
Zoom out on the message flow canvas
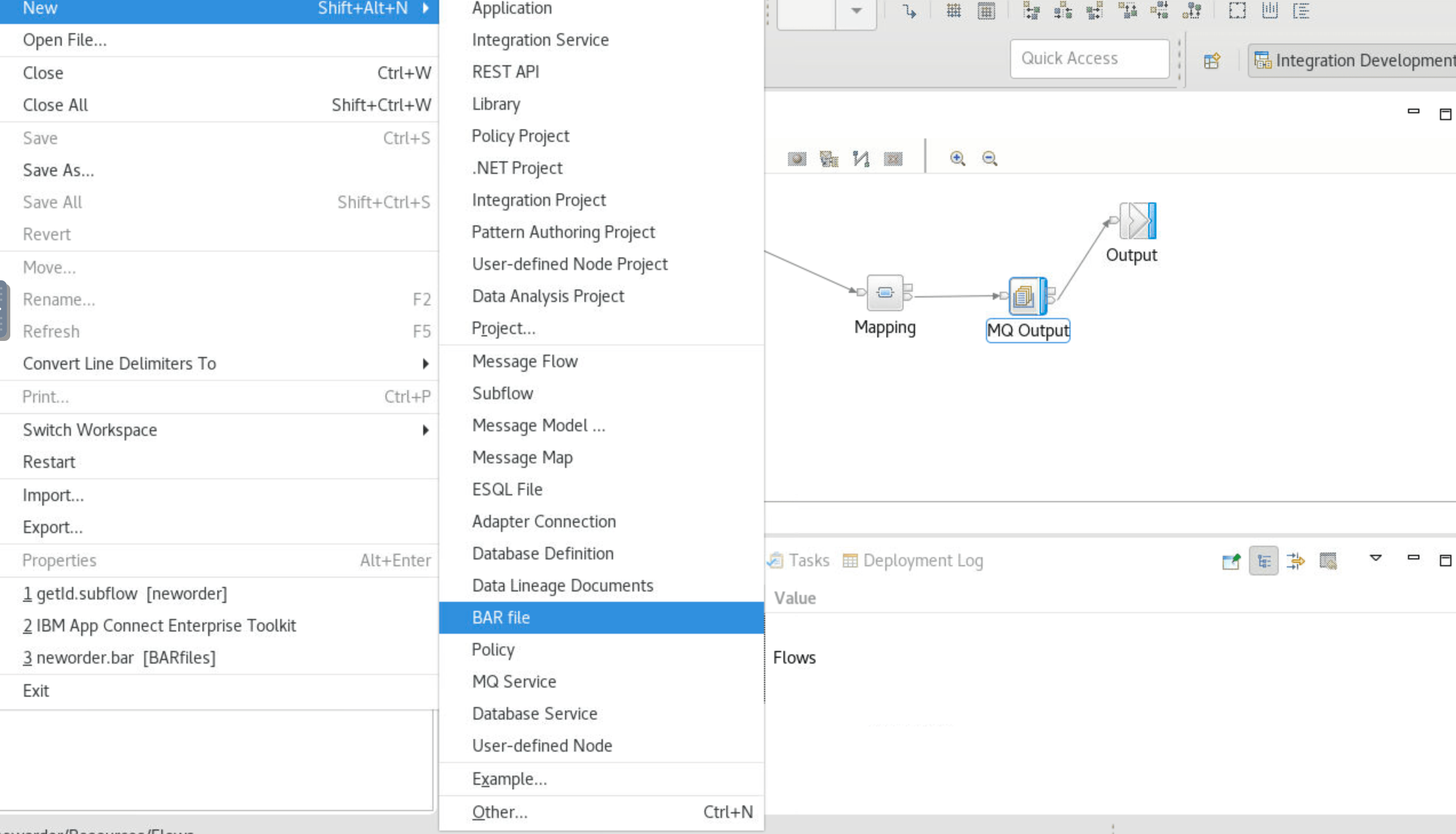(x=989, y=158)
